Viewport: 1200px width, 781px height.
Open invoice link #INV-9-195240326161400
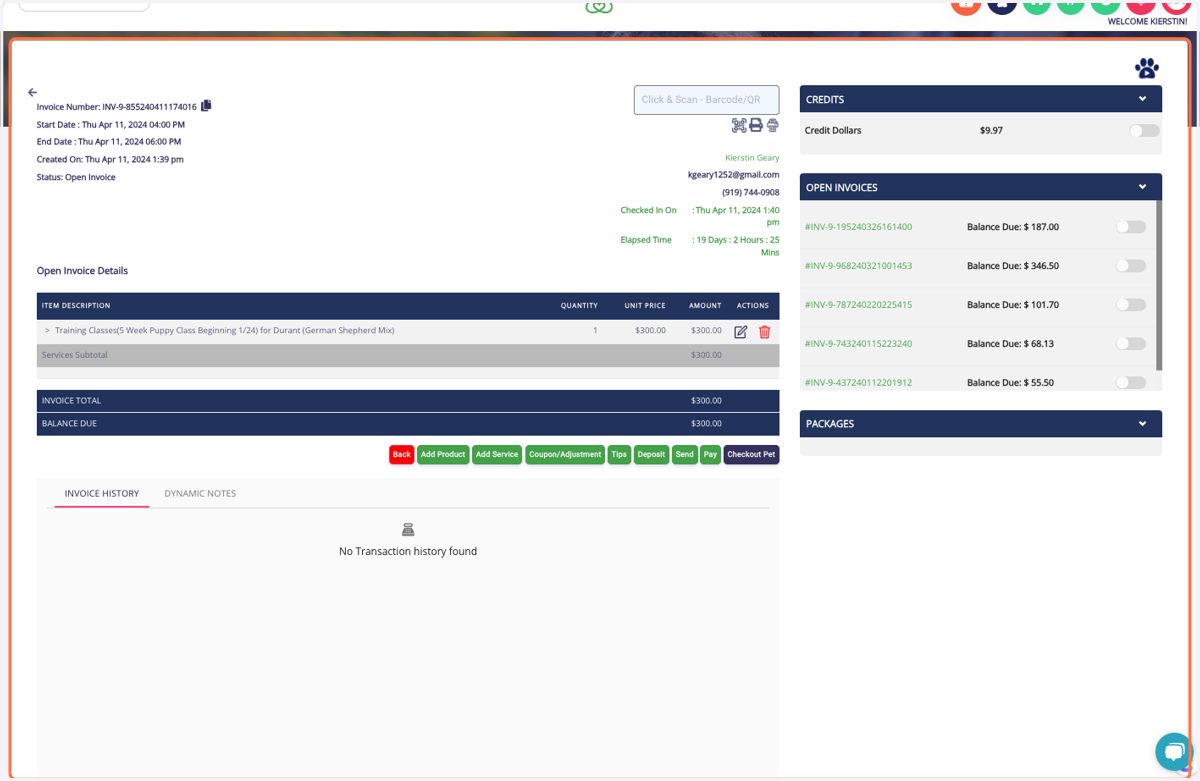coord(858,227)
